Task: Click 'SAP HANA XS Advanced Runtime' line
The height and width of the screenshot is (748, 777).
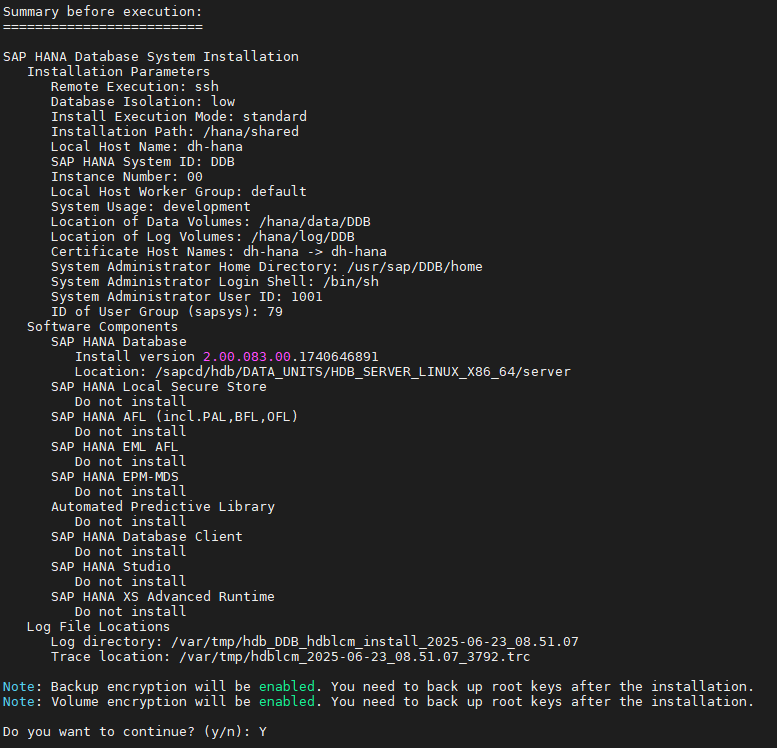Action: click(163, 596)
